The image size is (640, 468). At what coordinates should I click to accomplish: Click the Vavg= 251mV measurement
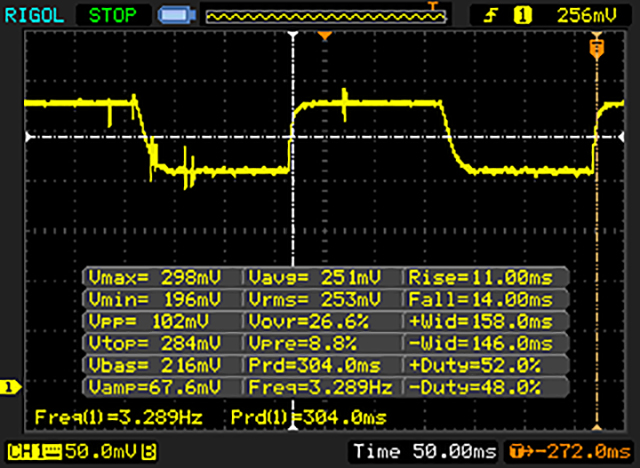[x=315, y=278]
